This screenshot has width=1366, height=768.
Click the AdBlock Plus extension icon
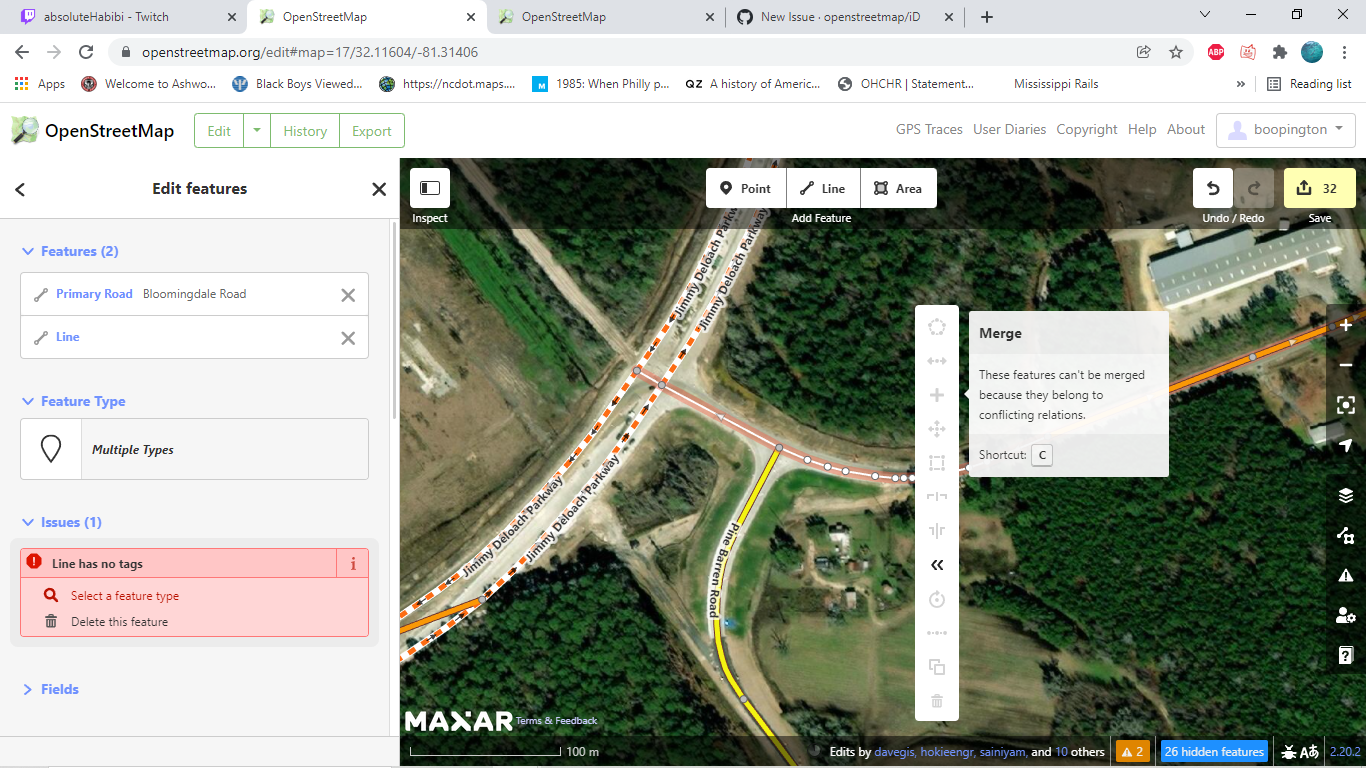pos(1216,52)
